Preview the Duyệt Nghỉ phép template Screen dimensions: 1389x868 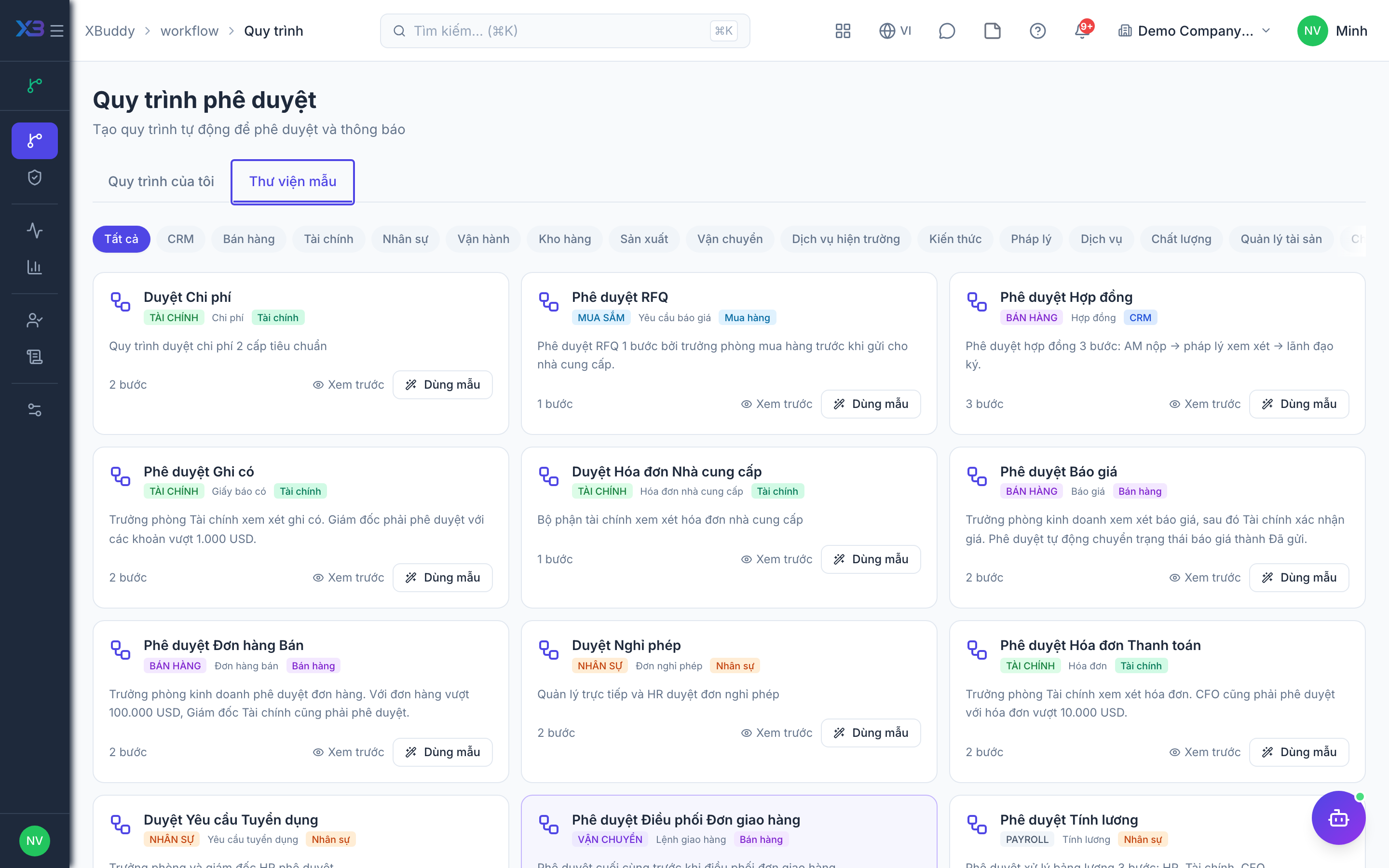776,732
